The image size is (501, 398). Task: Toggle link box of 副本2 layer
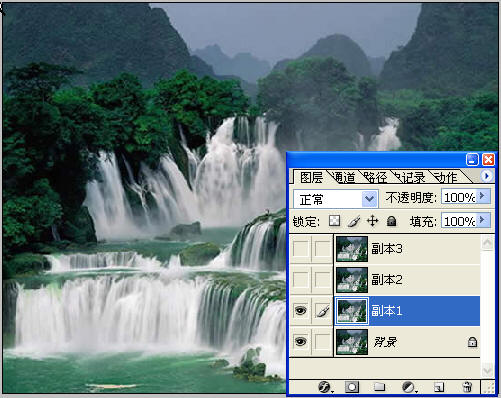[322, 279]
